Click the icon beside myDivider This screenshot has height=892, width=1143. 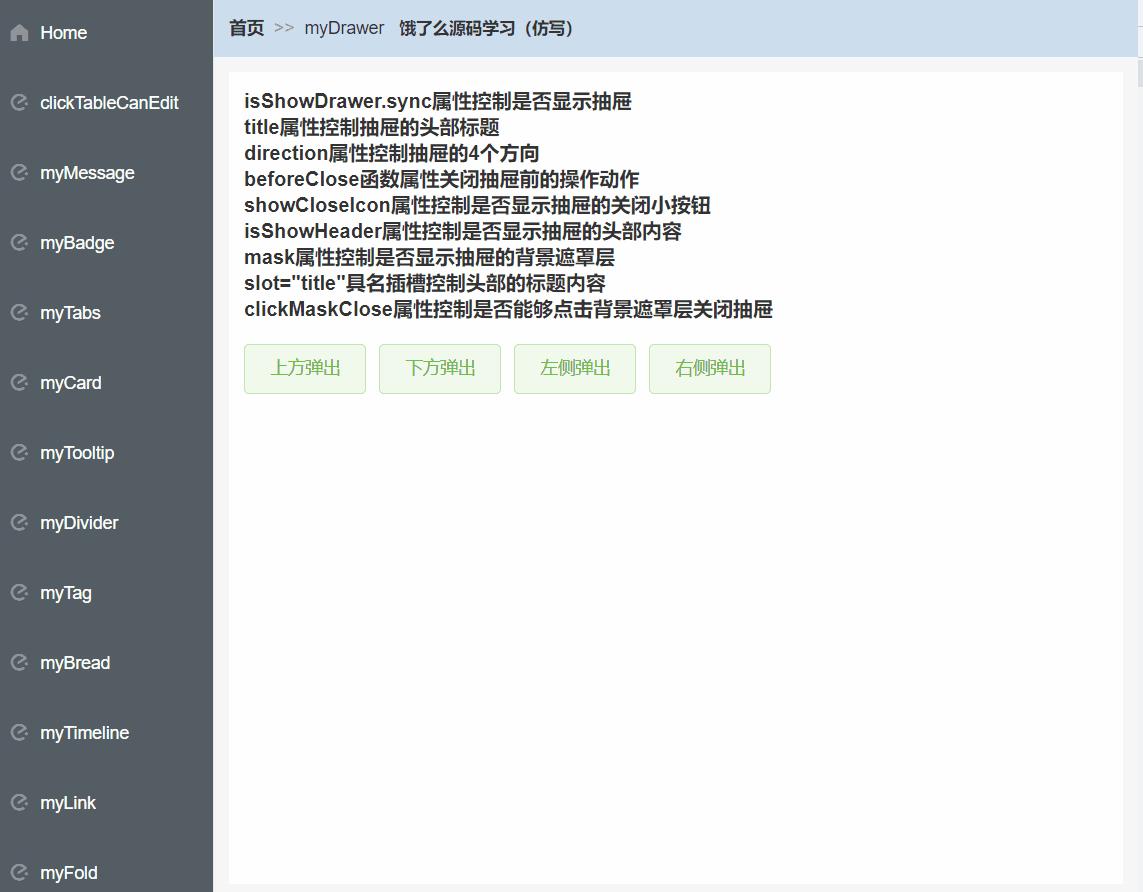click(20, 523)
